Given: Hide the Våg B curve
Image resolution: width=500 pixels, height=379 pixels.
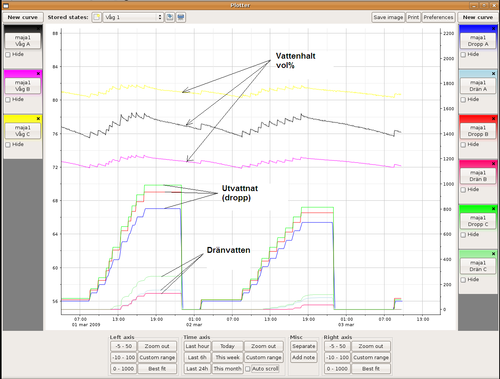Looking at the screenshot, I should pyautogui.click(x=8, y=100).
